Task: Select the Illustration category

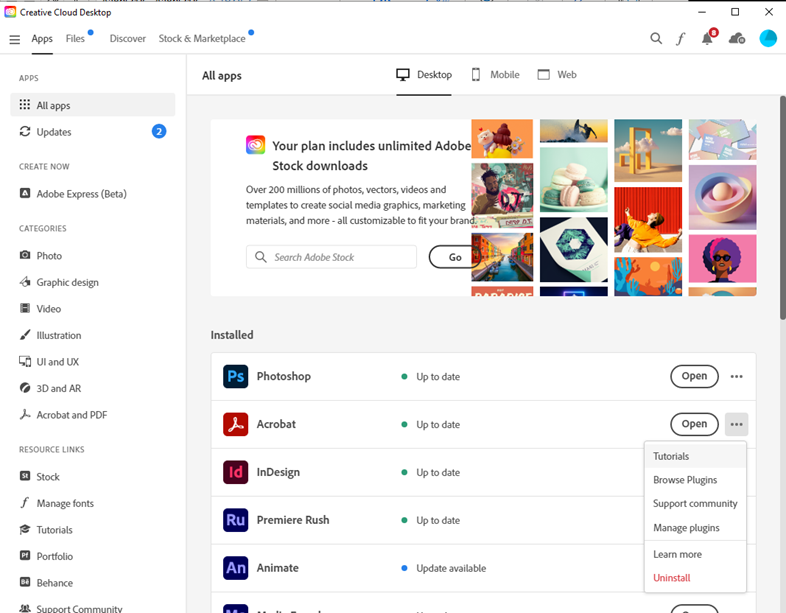Action: click(50, 335)
